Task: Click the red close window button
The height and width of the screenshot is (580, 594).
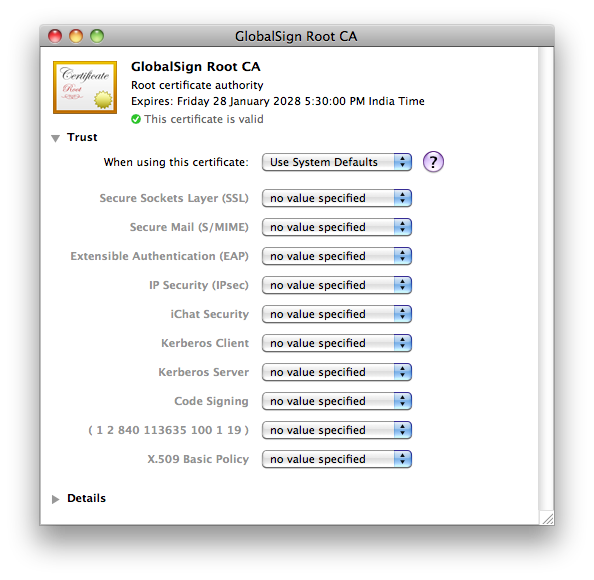Action: click(x=55, y=36)
